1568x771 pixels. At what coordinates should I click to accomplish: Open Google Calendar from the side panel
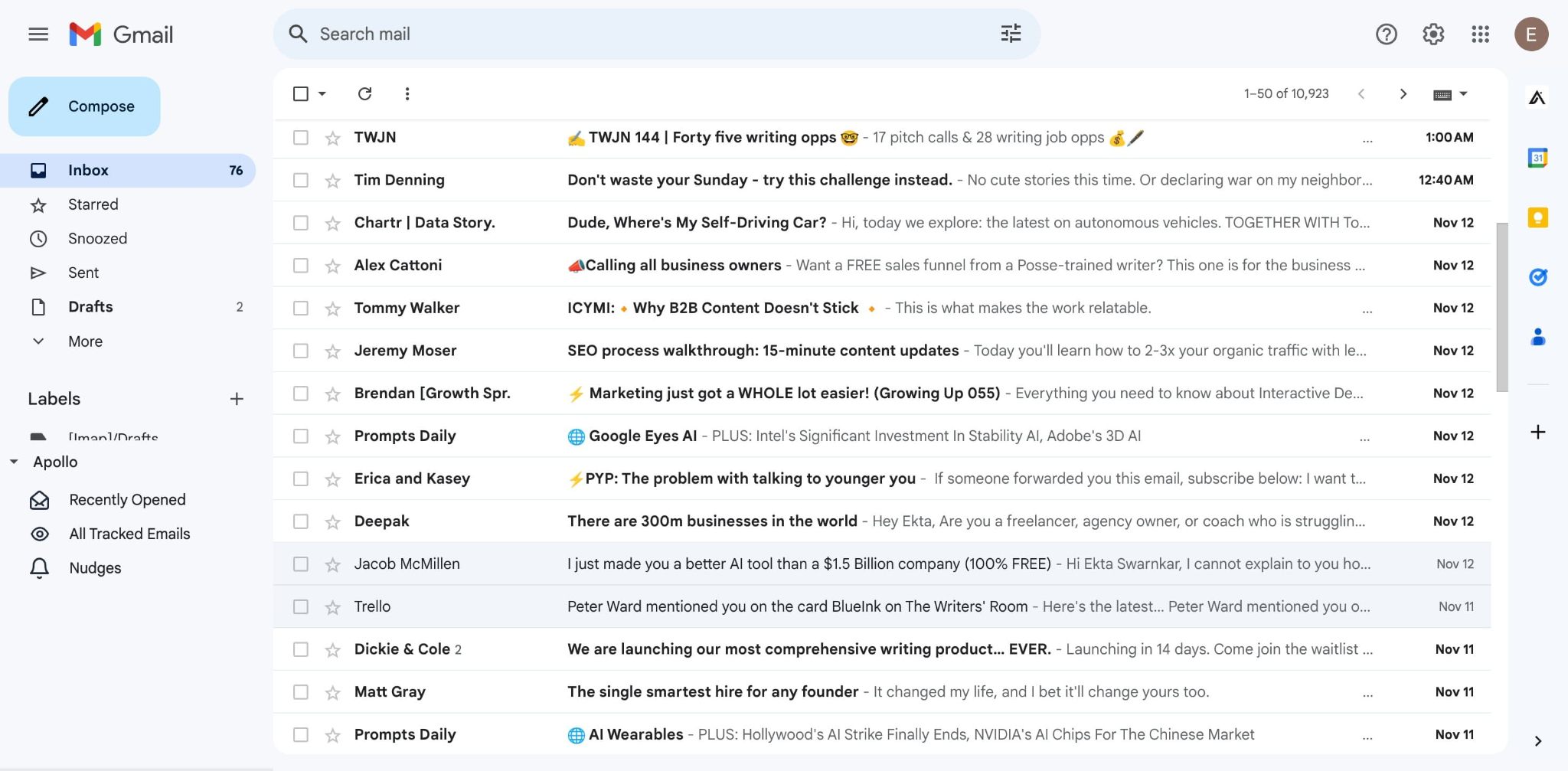[x=1537, y=157]
